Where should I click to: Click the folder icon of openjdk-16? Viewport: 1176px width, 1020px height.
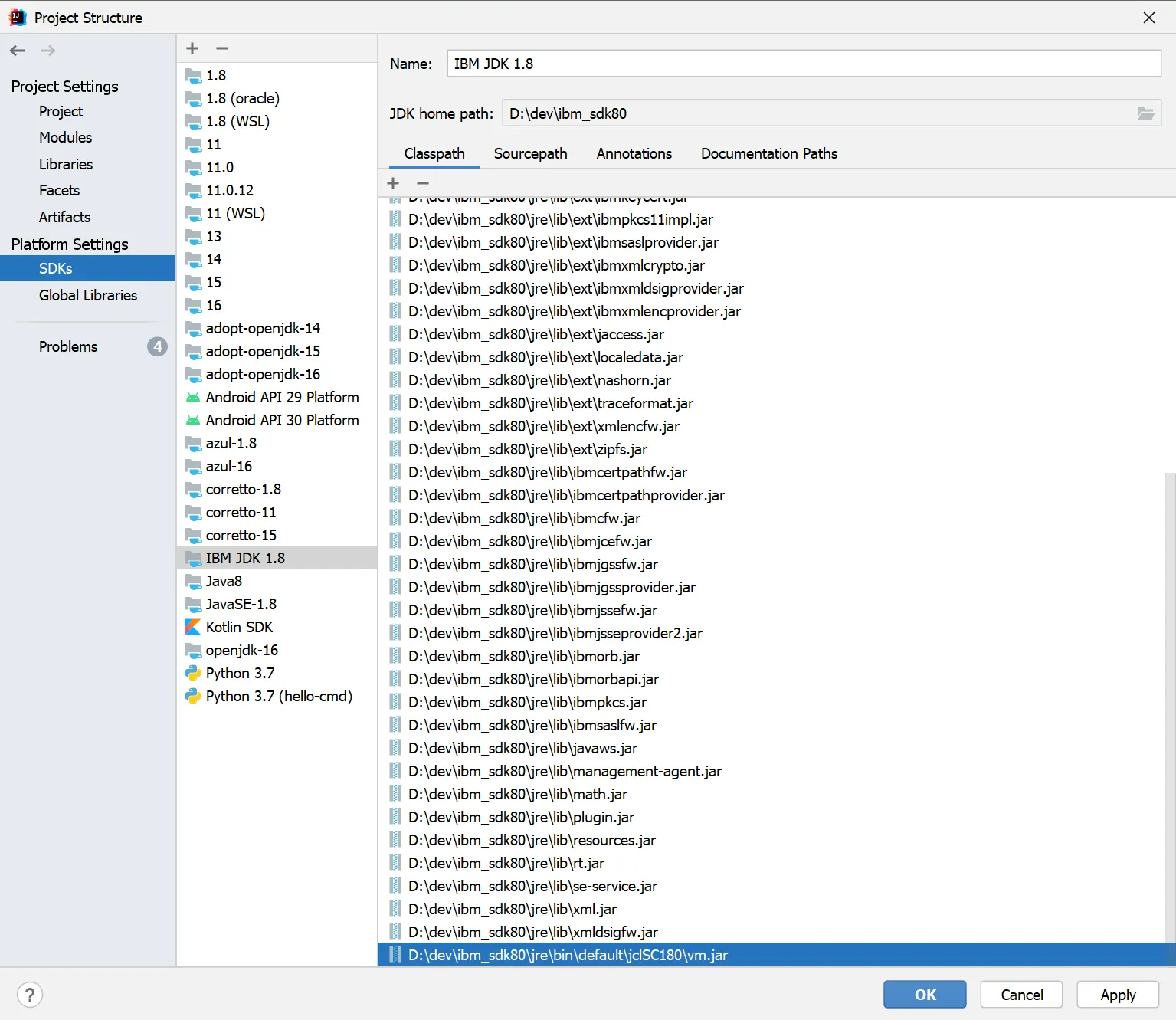[x=193, y=650]
